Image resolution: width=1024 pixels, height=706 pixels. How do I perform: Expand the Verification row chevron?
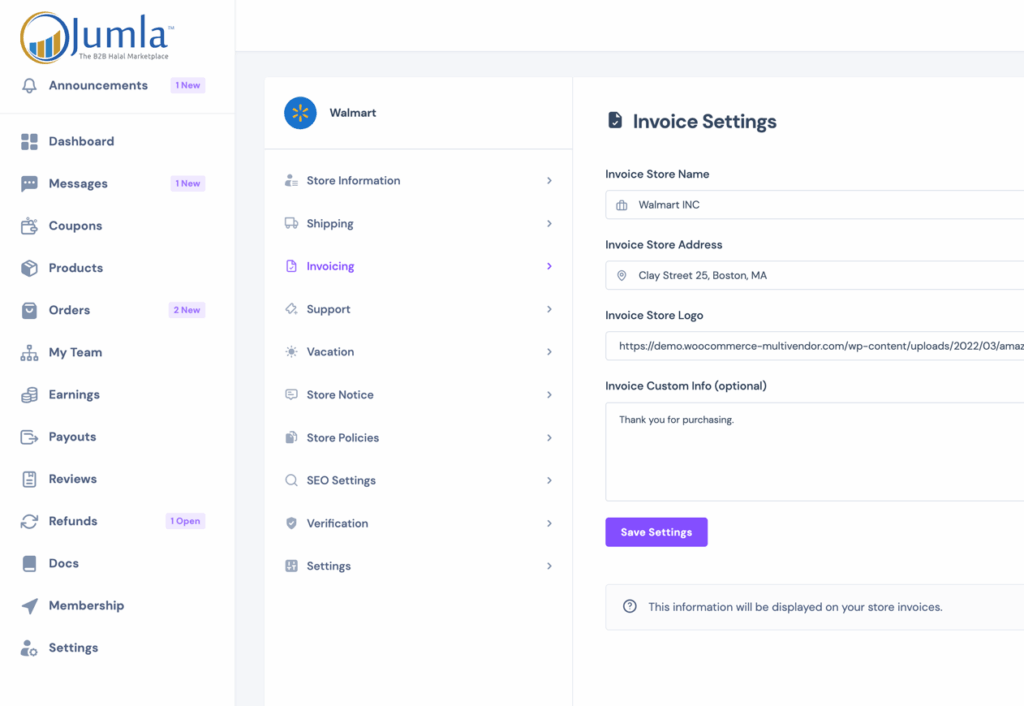click(549, 523)
